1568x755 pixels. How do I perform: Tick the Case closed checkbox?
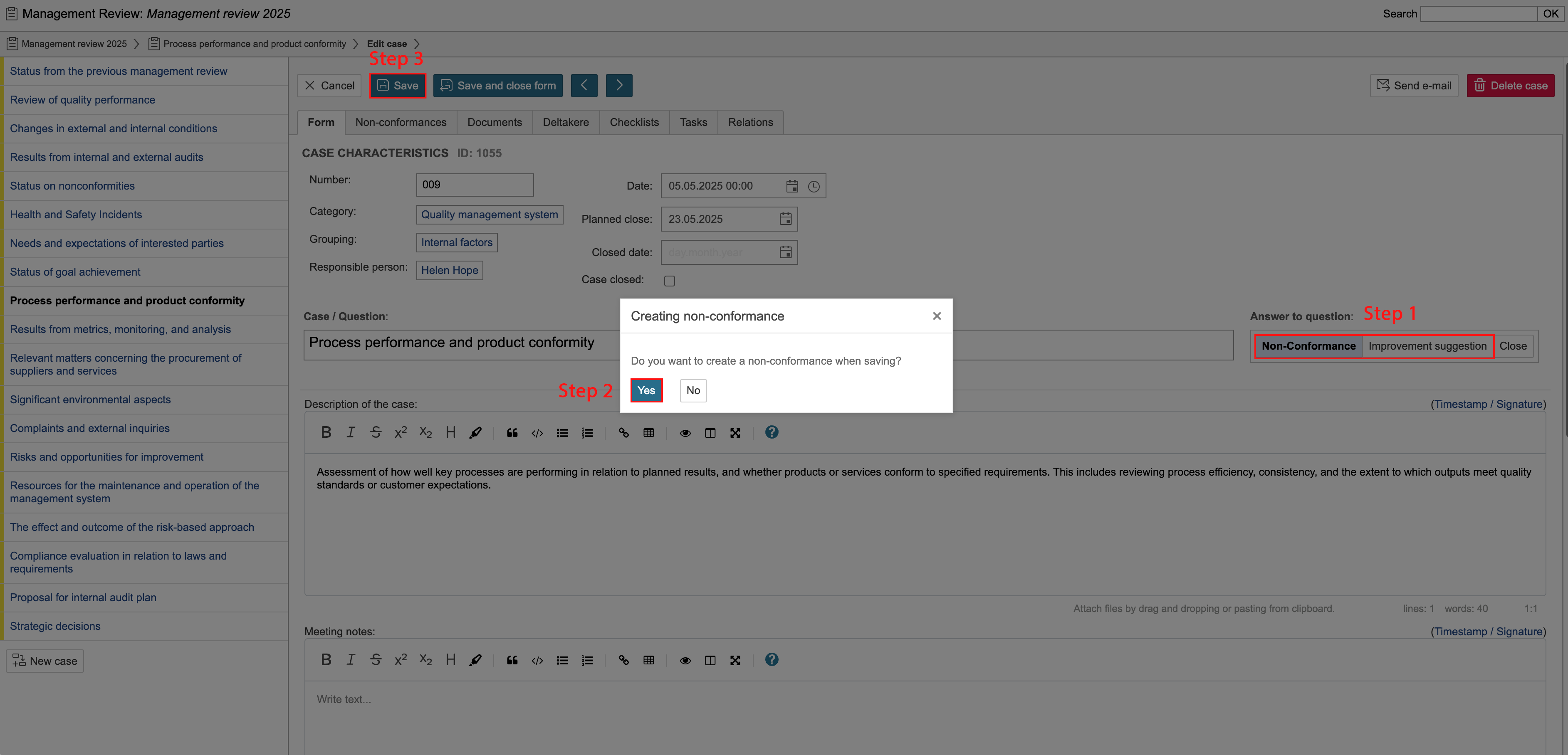pyautogui.click(x=669, y=281)
